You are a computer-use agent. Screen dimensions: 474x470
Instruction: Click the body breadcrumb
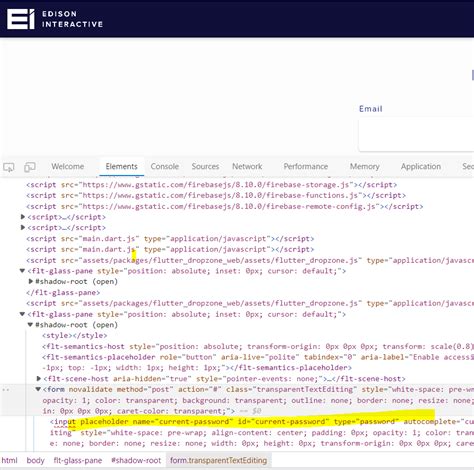[35, 460]
